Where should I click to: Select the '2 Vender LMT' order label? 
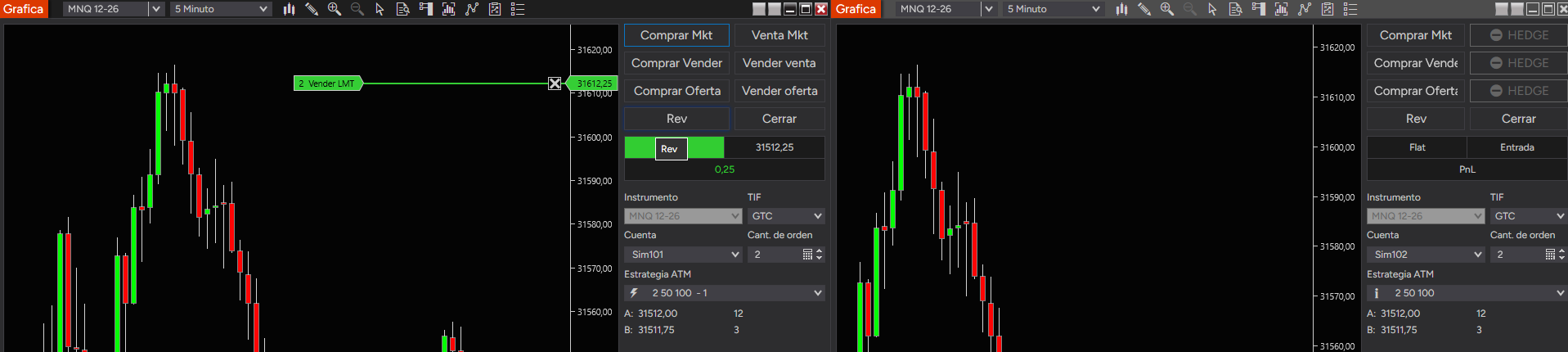327,83
